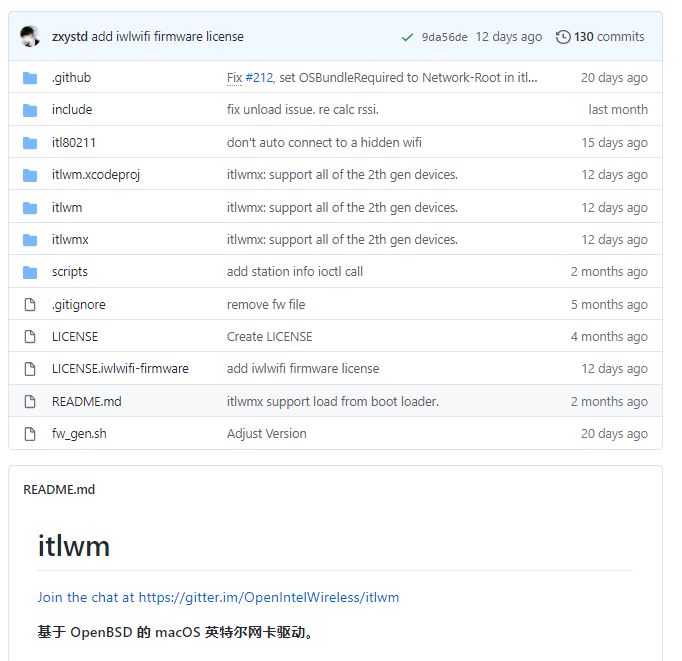682x661 pixels.
Task: View the 130 commits history
Action: point(608,37)
